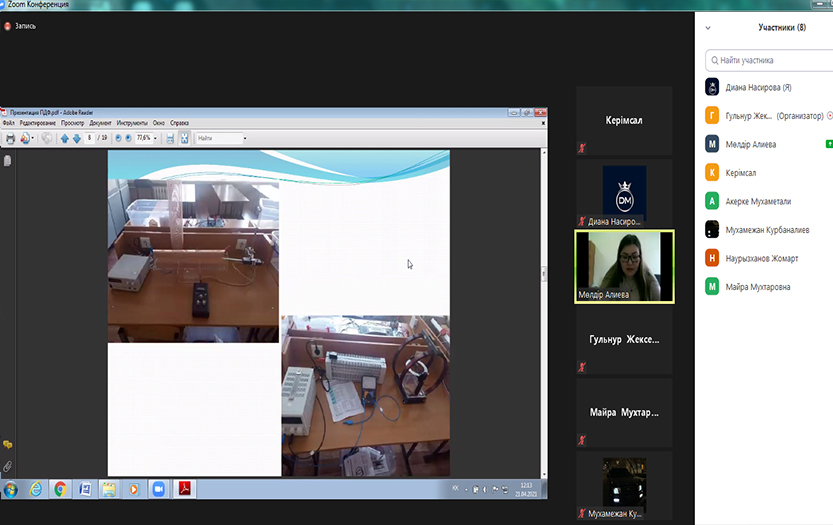Select participant Акерке Мухаметали in the list
833x525 pixels.
coord(758,201)
